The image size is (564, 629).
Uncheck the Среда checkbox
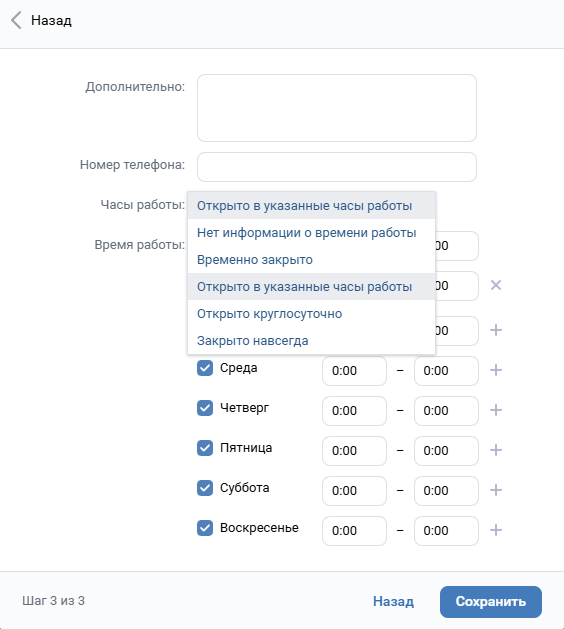pos(205,368)
